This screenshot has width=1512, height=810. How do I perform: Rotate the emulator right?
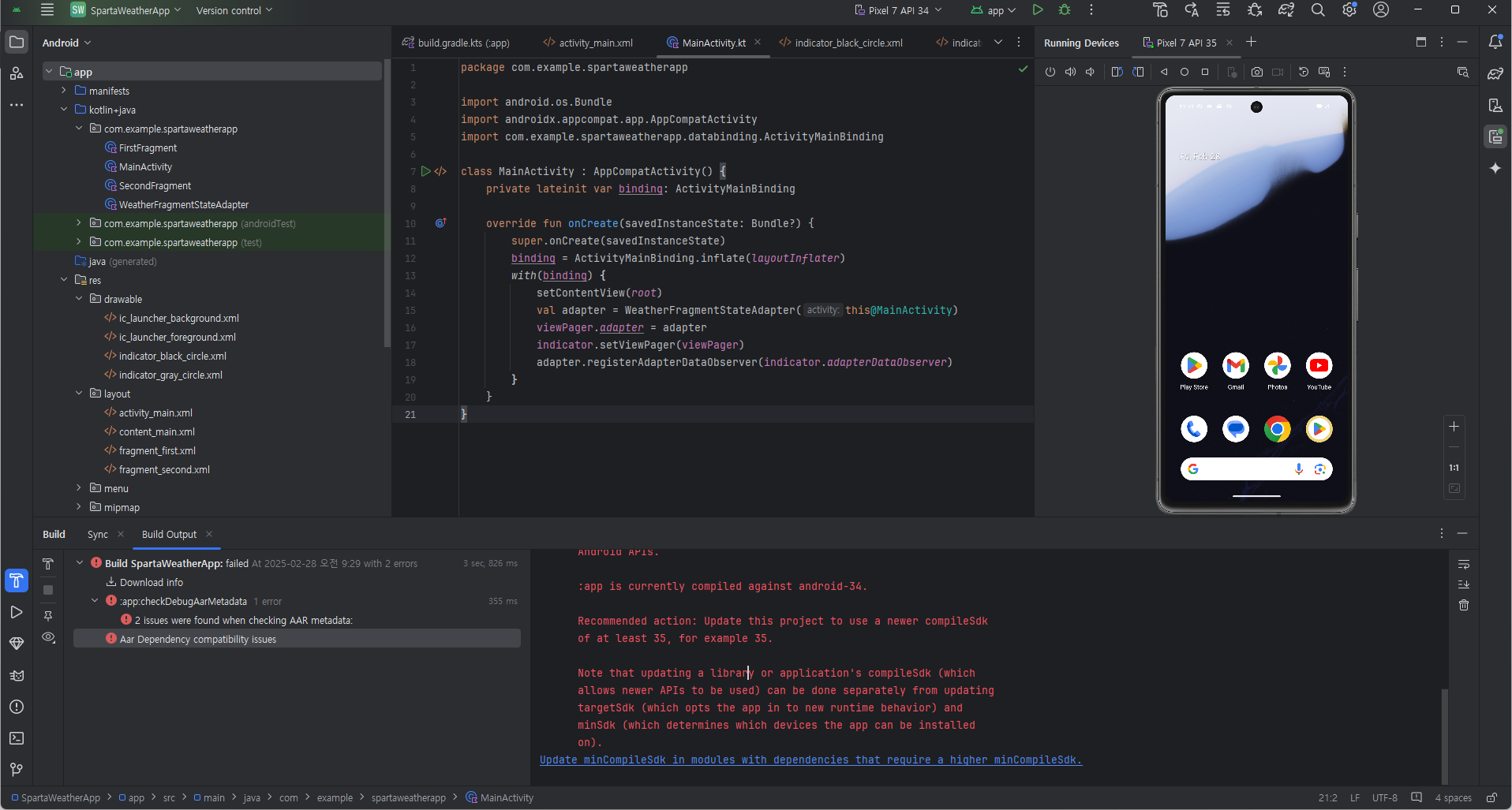point(1138,72)
